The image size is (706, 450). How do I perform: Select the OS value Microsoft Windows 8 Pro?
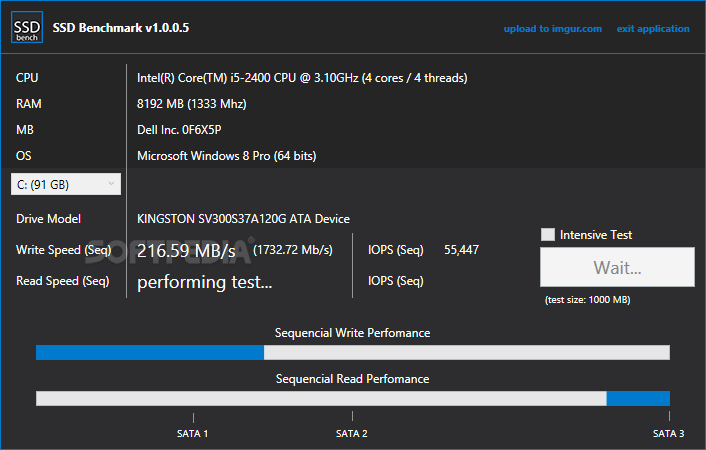tap(204, 156)
